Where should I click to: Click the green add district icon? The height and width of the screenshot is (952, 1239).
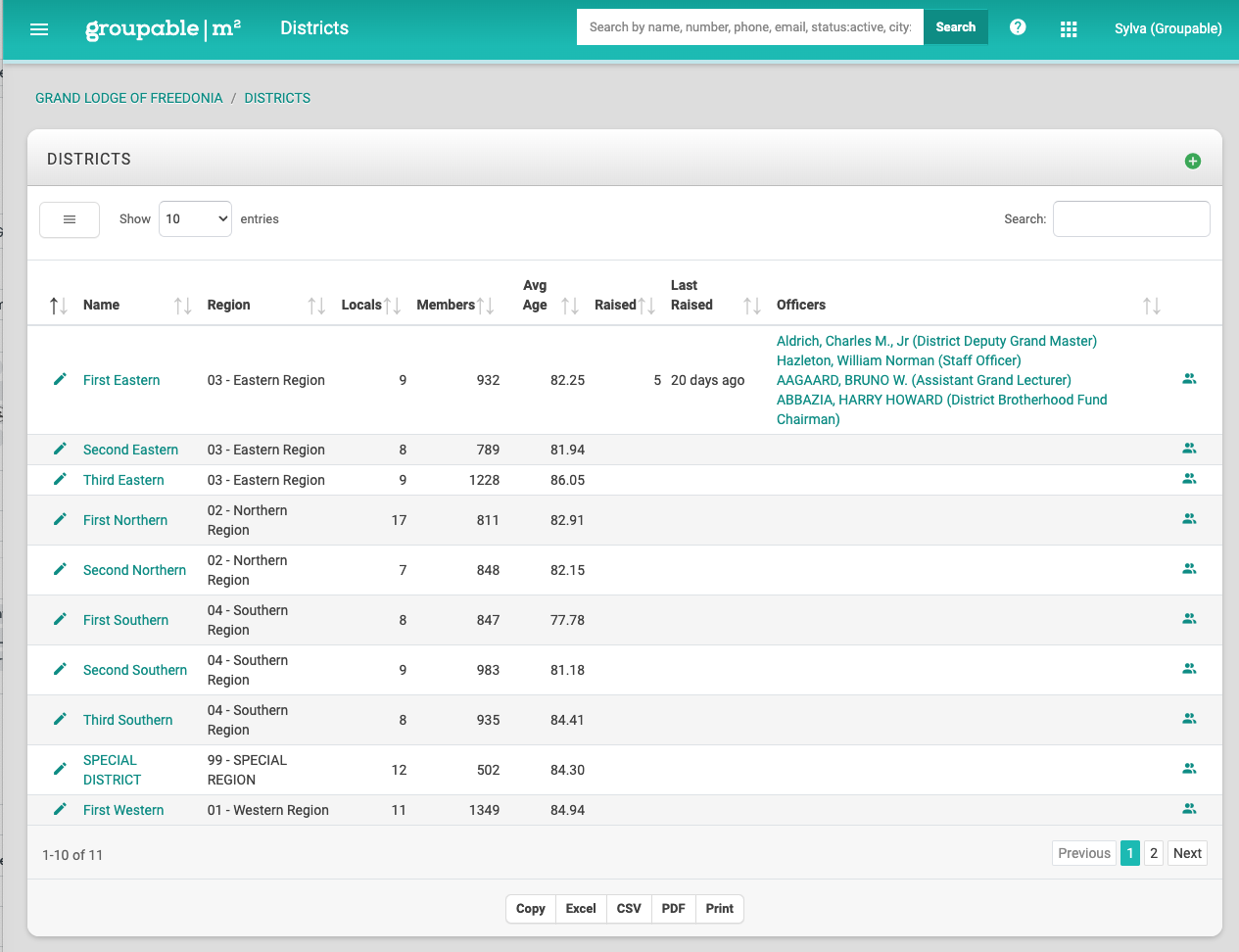pyautogui.click(x=1192, y=161)
